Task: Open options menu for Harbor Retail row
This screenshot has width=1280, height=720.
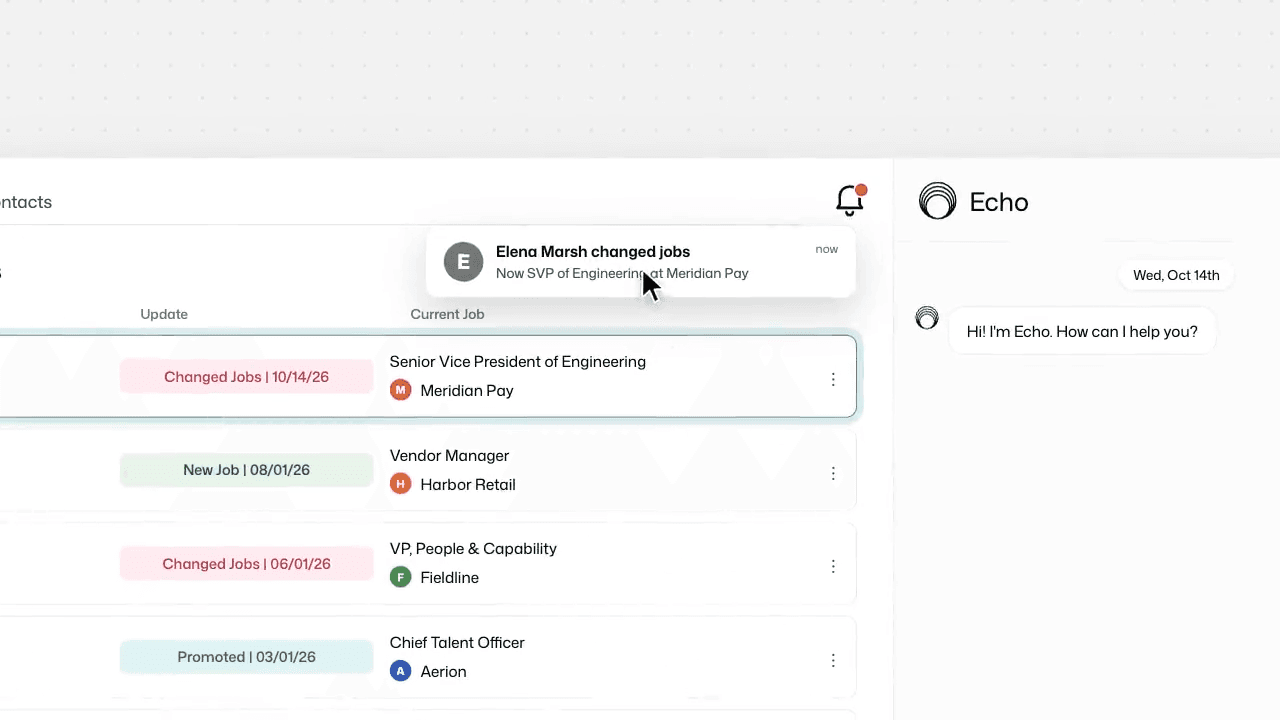Action: pyautogui.click(x=833, y=473)
